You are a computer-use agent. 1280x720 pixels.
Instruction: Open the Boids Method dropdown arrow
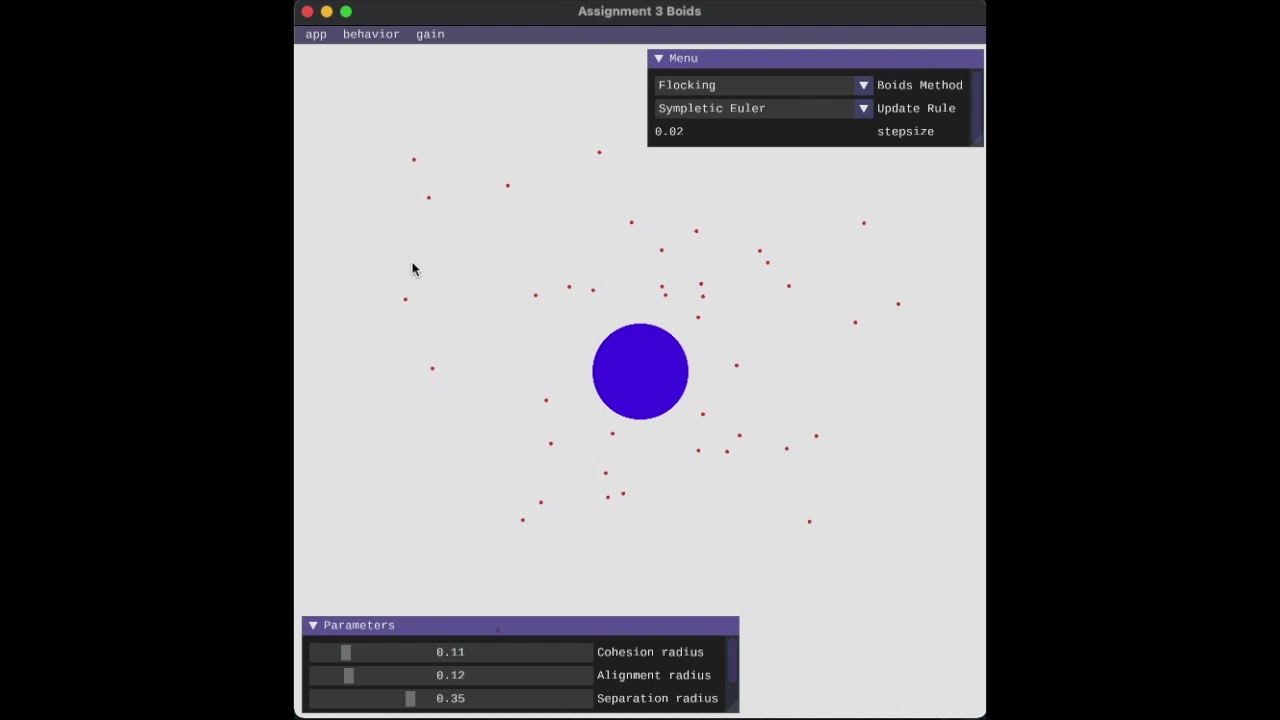point(863,85)
